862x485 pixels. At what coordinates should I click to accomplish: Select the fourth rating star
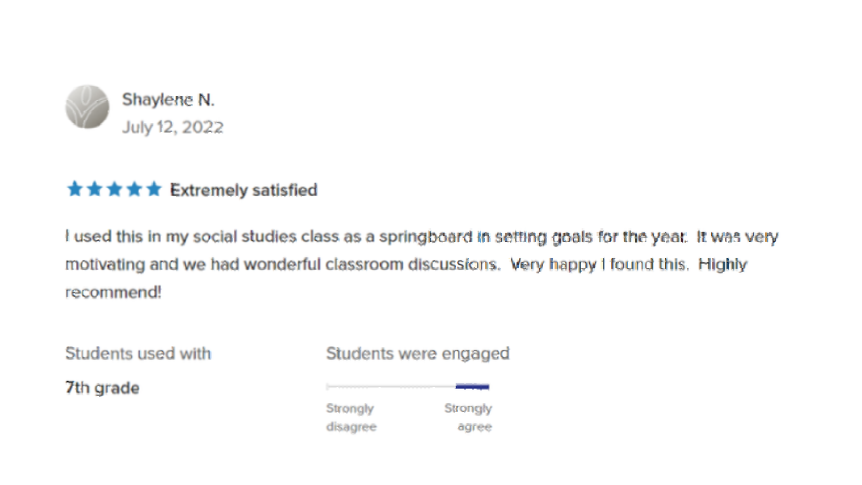click(x=133, y=189)
